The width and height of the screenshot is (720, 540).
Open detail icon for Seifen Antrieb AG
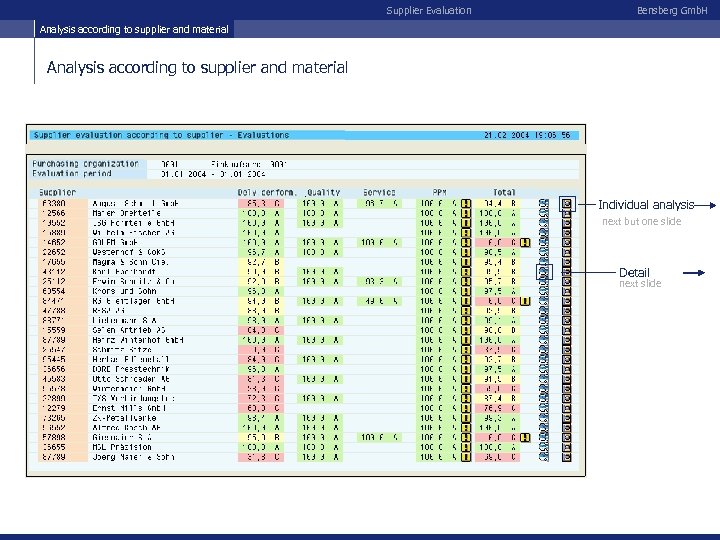click(x=544, y=330)
